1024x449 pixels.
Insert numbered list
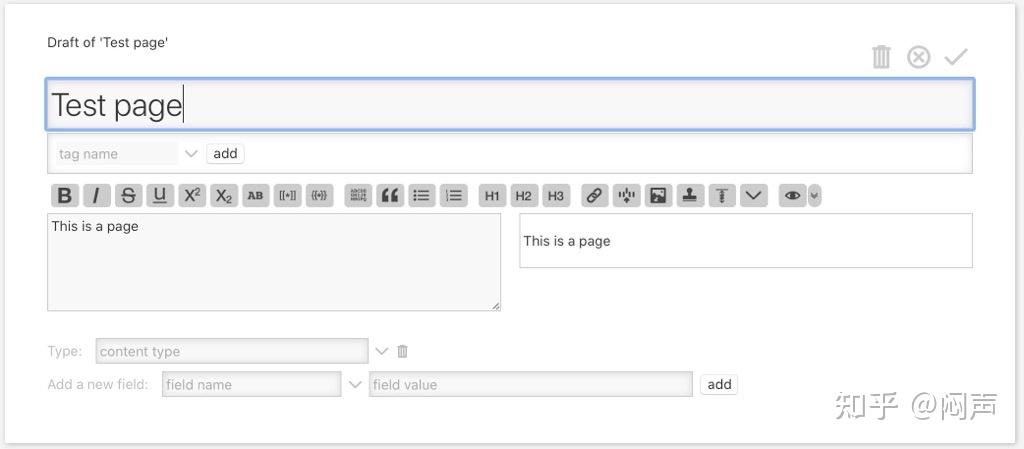pyautogui.click(x=454, y=196)
